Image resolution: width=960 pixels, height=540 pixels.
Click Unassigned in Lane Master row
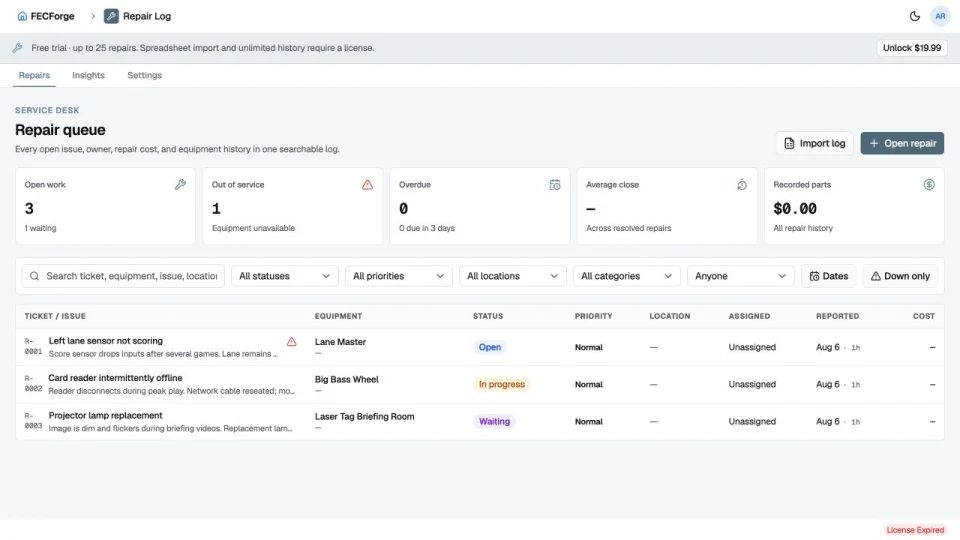(x=752, y=347)
